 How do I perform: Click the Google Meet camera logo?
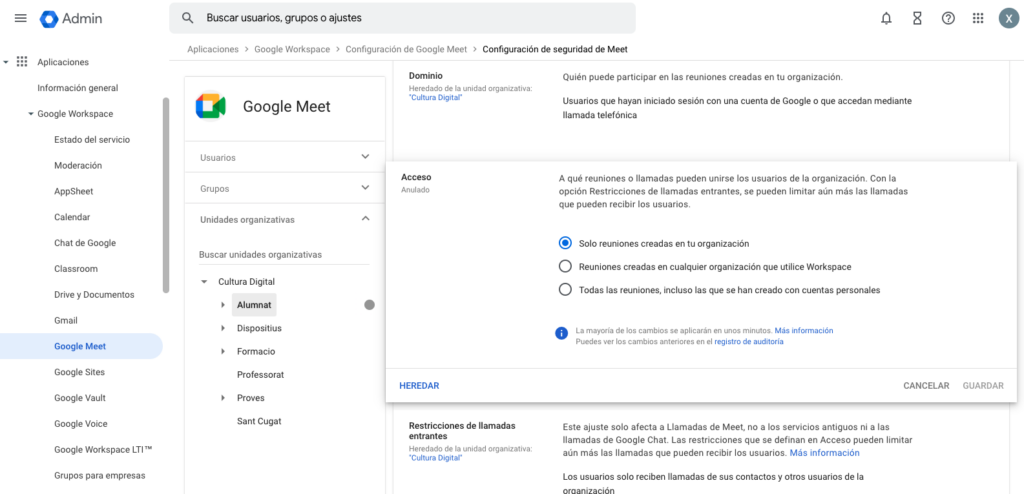click(211, 106)
